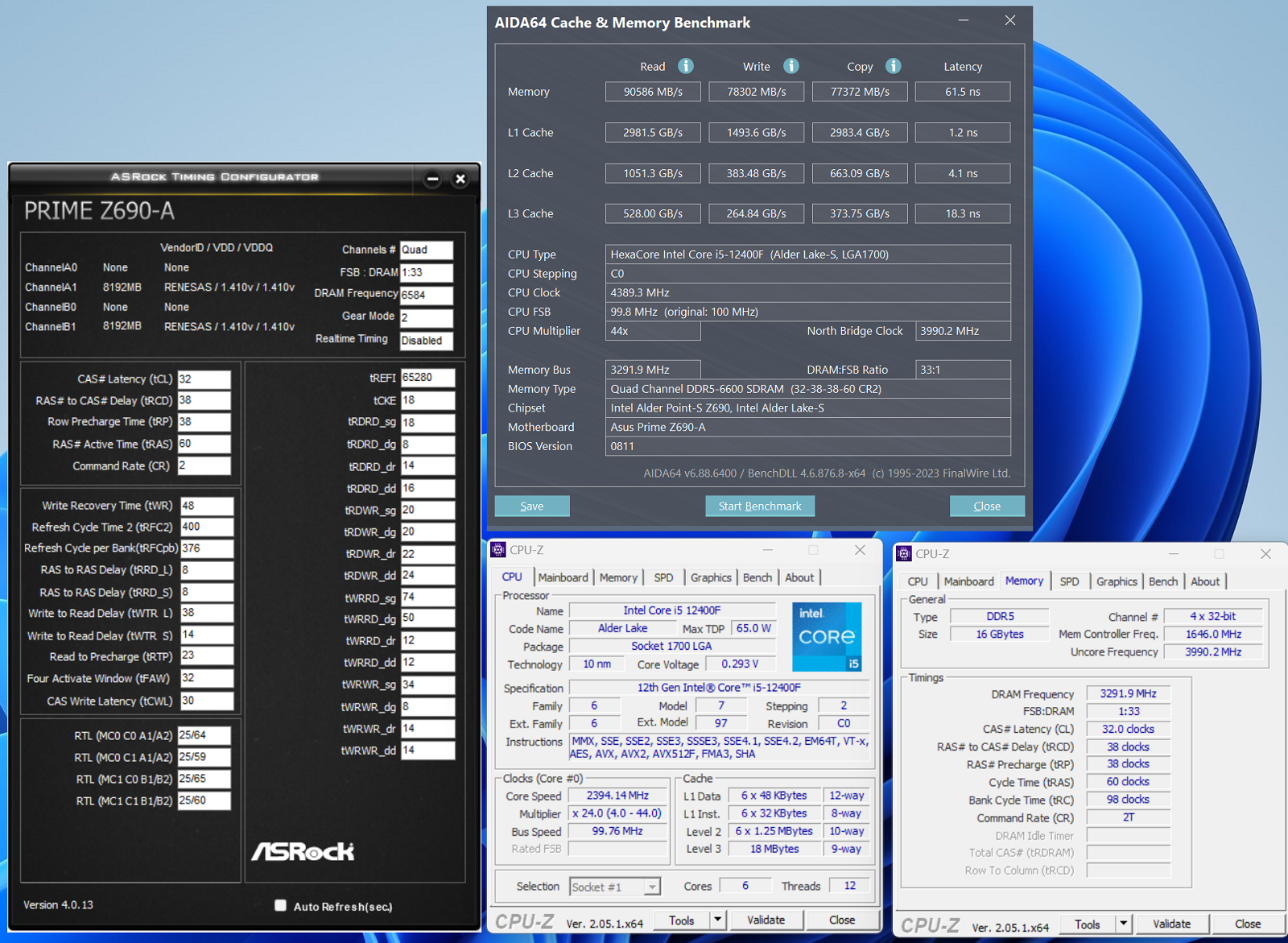
Task: Click the Uncore Frequency 3990.2 MHz value
Action: tap(1213, 651)
